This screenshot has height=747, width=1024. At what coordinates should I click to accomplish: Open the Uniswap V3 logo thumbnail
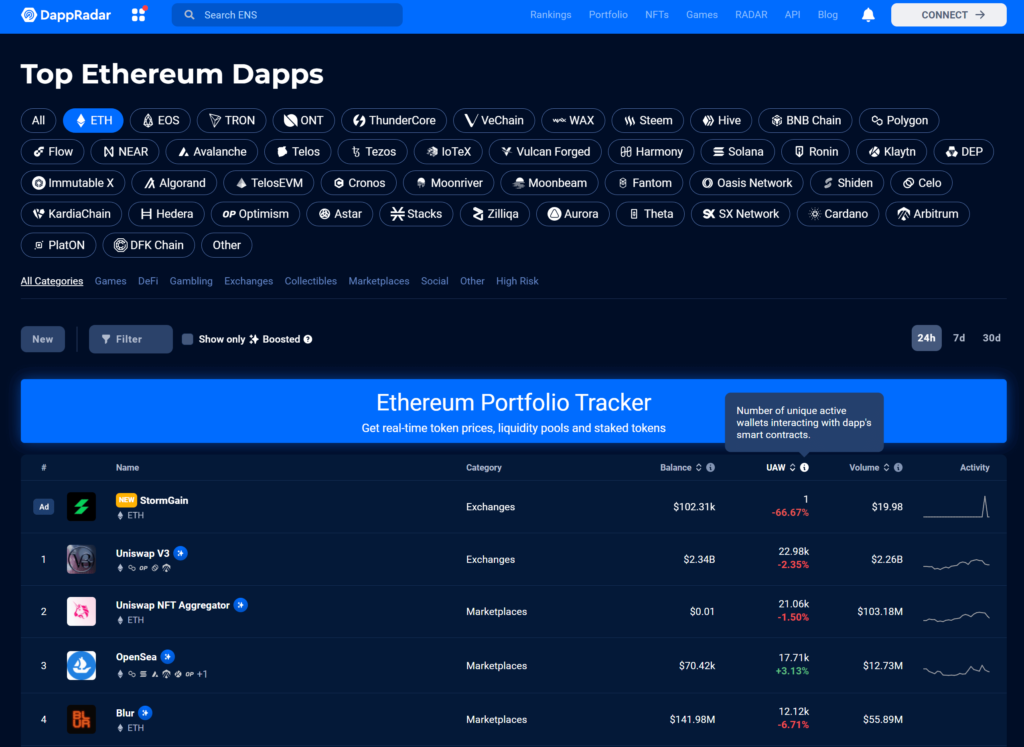tap(82, 560)
